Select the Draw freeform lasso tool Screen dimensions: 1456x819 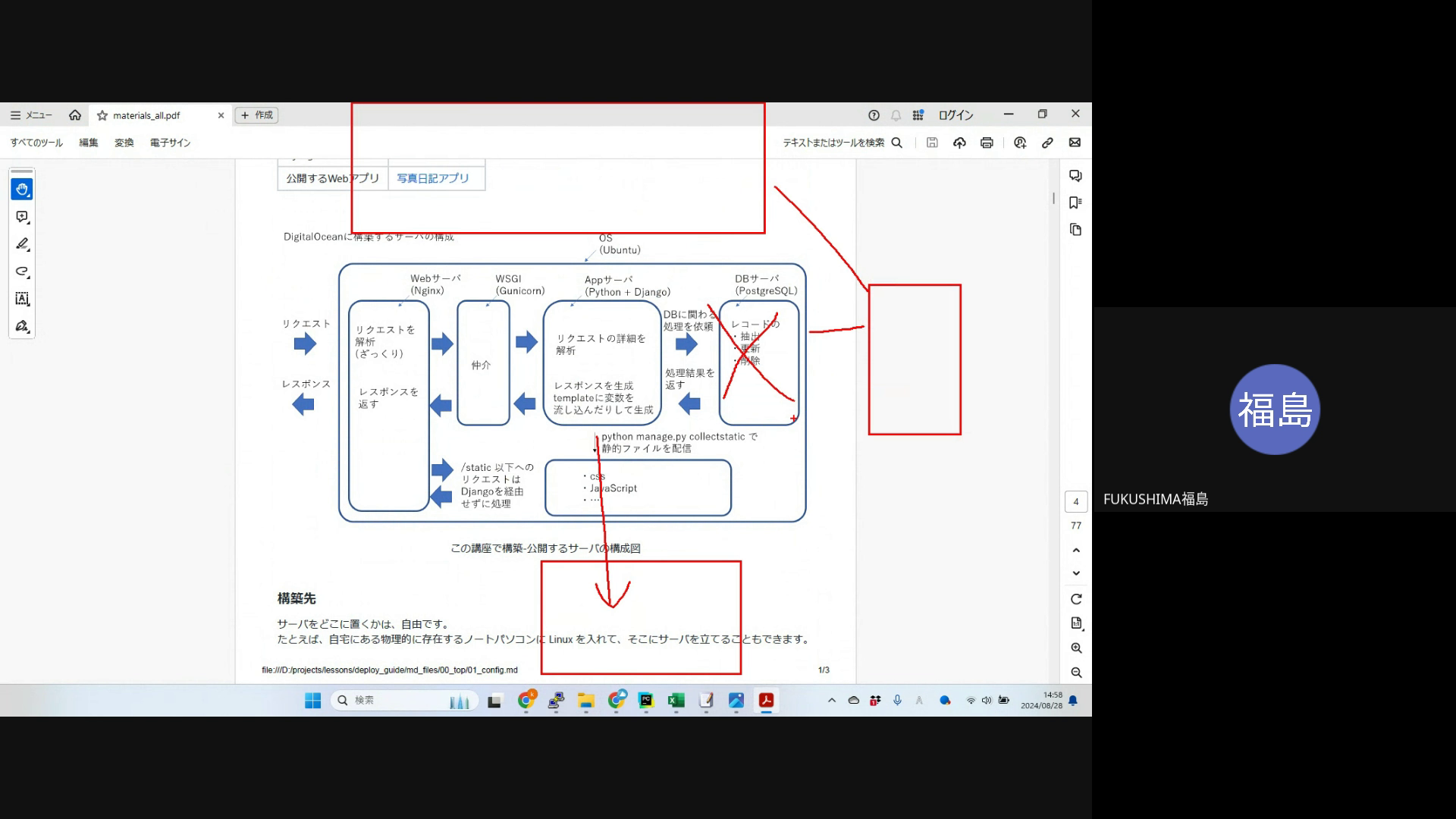click(x=22, y=271)
